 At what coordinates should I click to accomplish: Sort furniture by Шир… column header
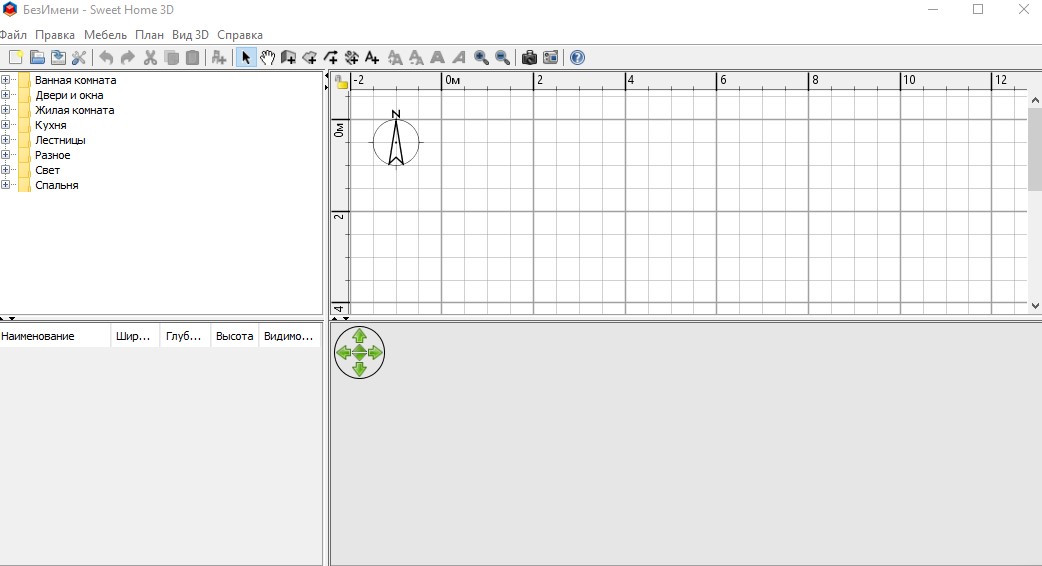[136, 336]
